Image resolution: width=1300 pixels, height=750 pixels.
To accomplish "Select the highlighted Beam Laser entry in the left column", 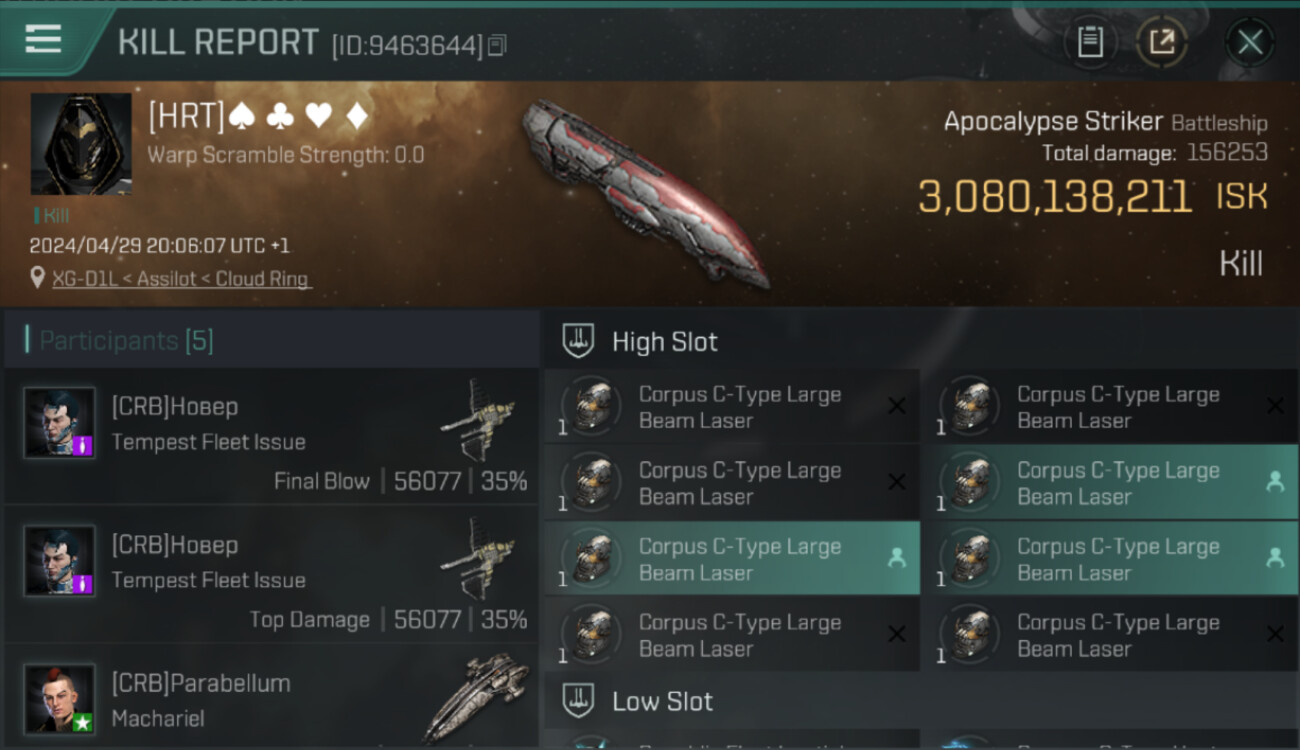I will click(x=732, y=558).
